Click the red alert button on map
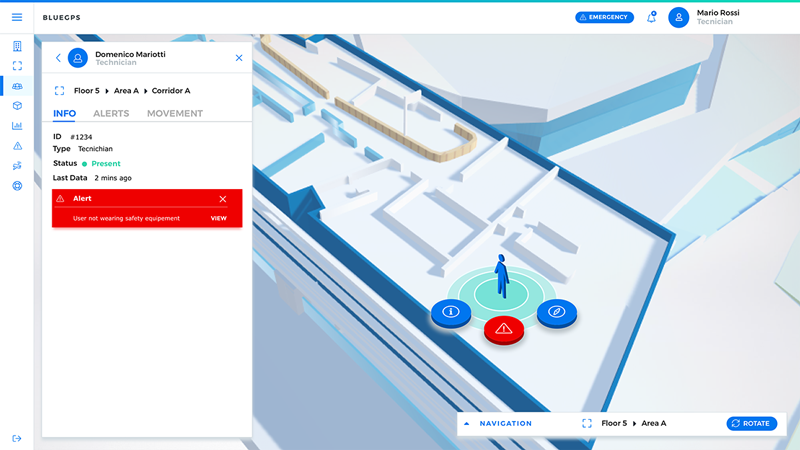Image resolution: width=800 pixels, height=450 pixels. click(x=504, y=329)
